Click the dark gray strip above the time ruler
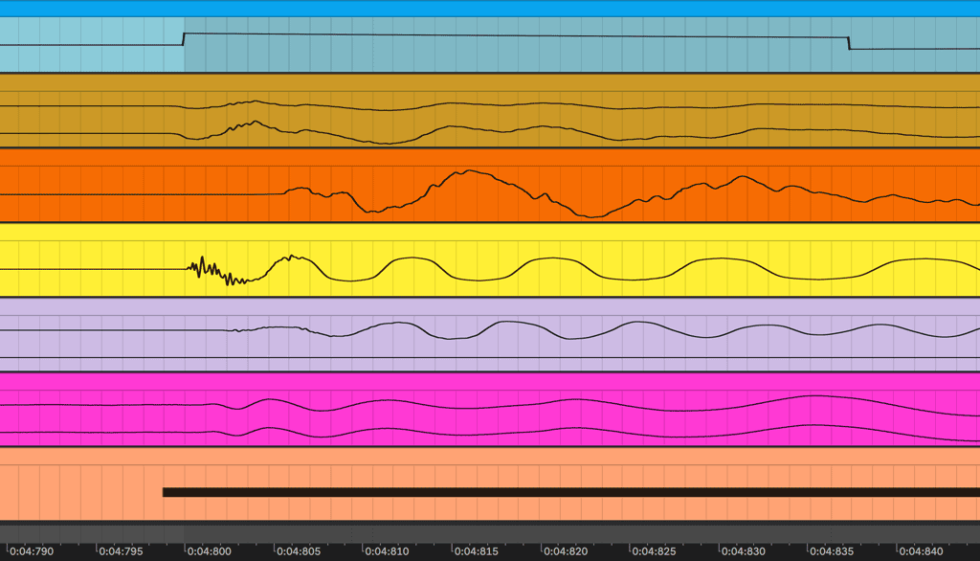980x561 pixels. pyautogui.click(x=490, y=532)
